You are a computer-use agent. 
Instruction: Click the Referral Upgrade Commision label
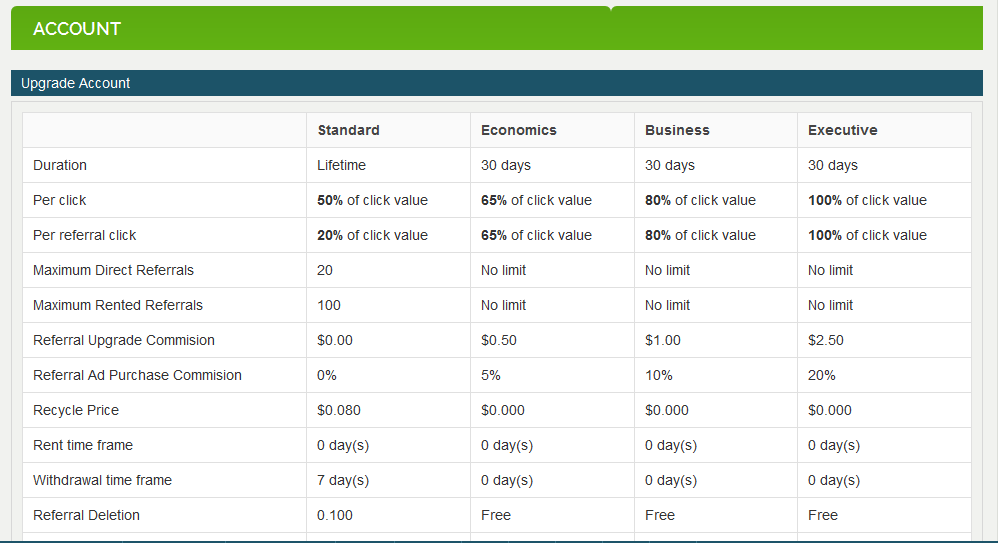click(x=124, y=340)
